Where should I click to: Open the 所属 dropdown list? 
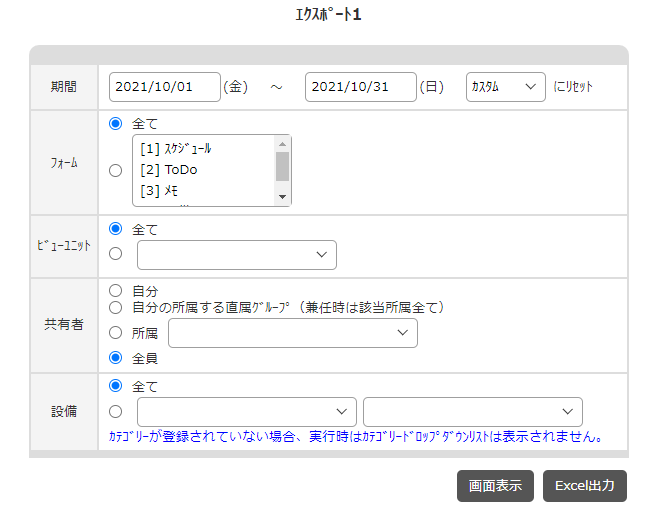(293, 333)
